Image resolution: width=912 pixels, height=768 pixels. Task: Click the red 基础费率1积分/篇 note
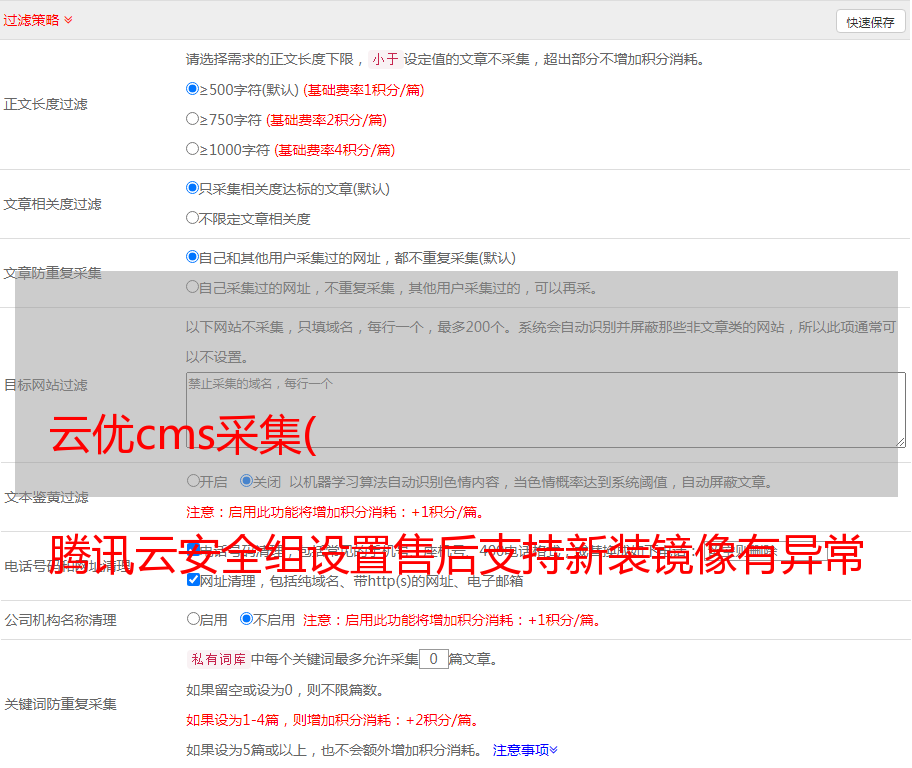pyautogui.click(x=364, y=90)
